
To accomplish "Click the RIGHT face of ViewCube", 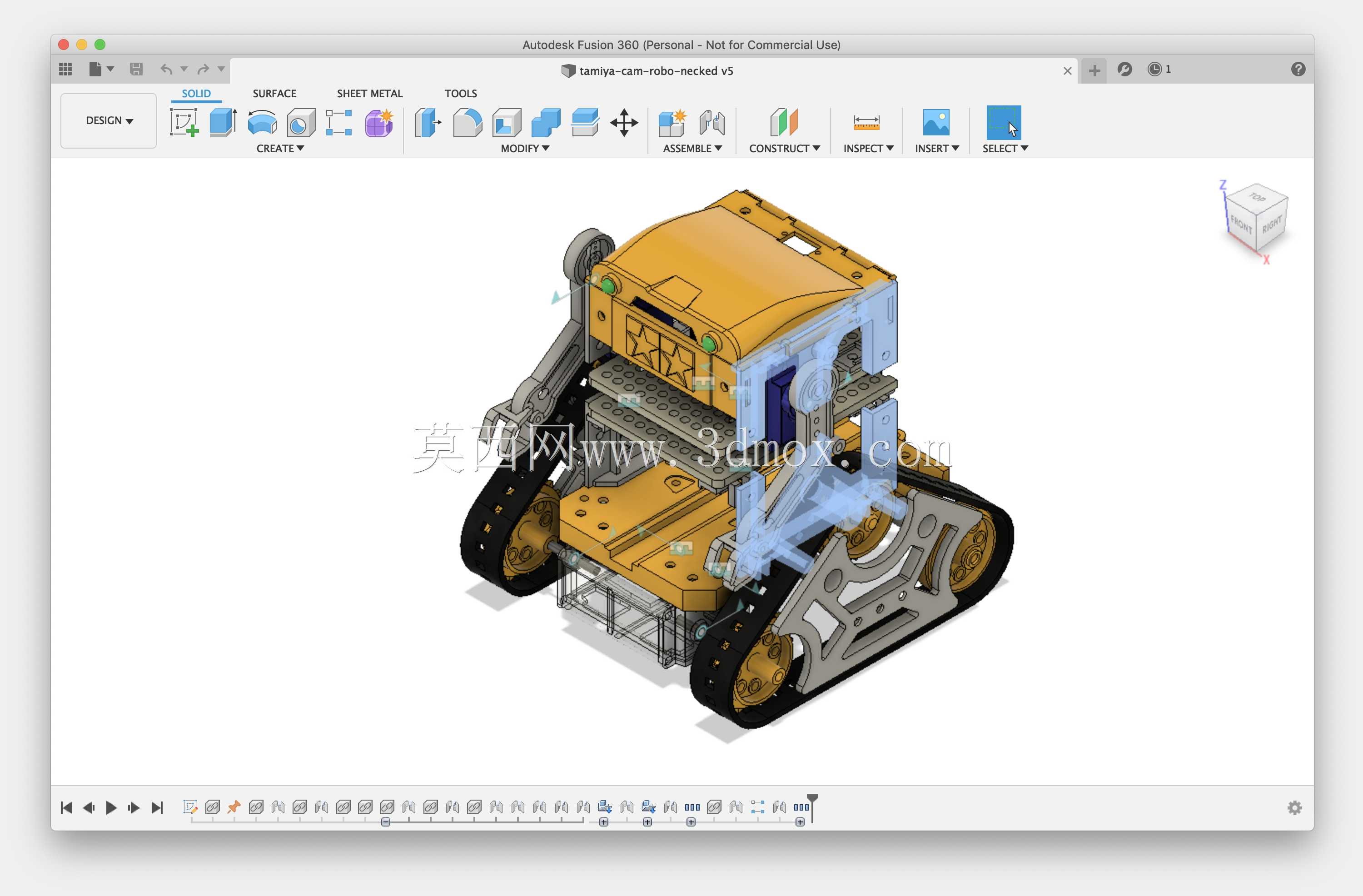I will click(x=1271, y=224).
